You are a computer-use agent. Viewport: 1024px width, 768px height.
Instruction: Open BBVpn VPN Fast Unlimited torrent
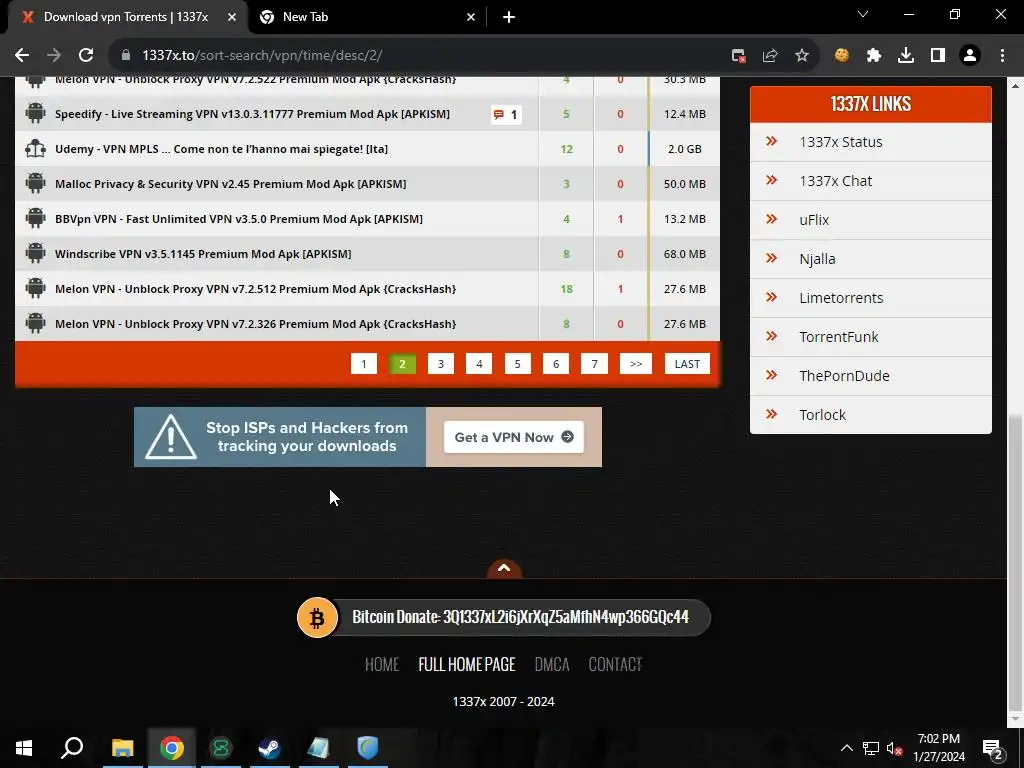[x=238, y=219]
